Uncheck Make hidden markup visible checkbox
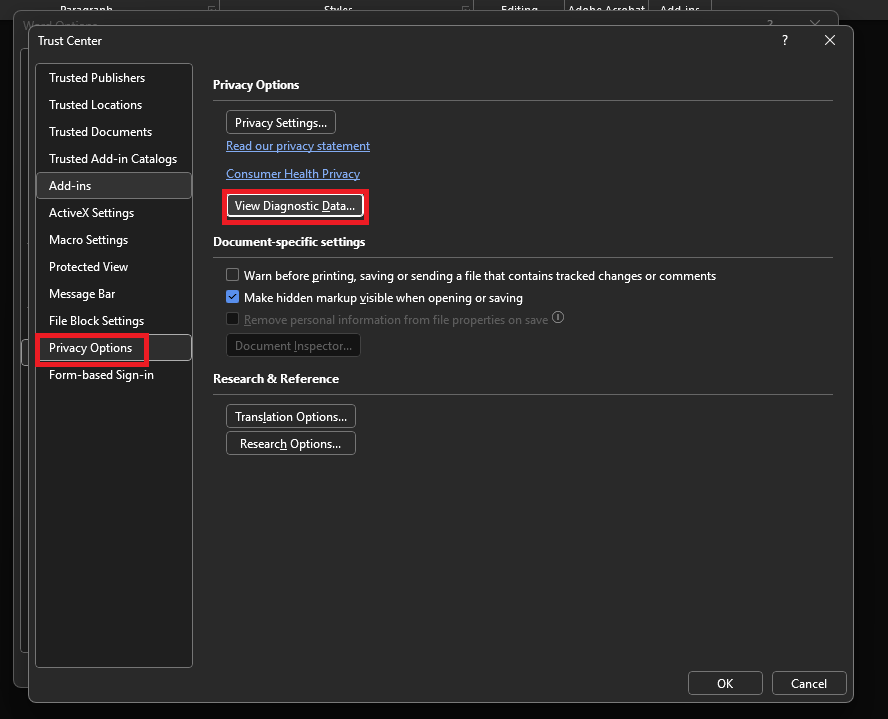The height and width of the screenshot is (719, 888). (233, 298)
